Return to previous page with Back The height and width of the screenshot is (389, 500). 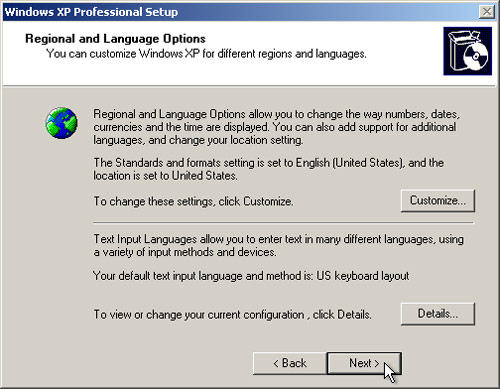pos(290,363)
